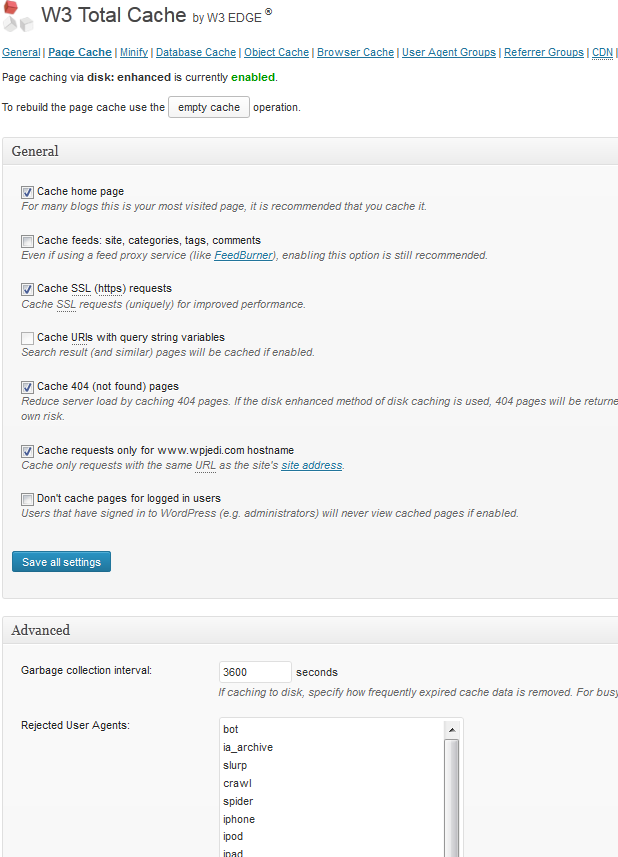The height and width of the screenshot is (857, 618).
Task: Click 'slurp' in Rejected User Agents list
Action: (x=235, y=765)
